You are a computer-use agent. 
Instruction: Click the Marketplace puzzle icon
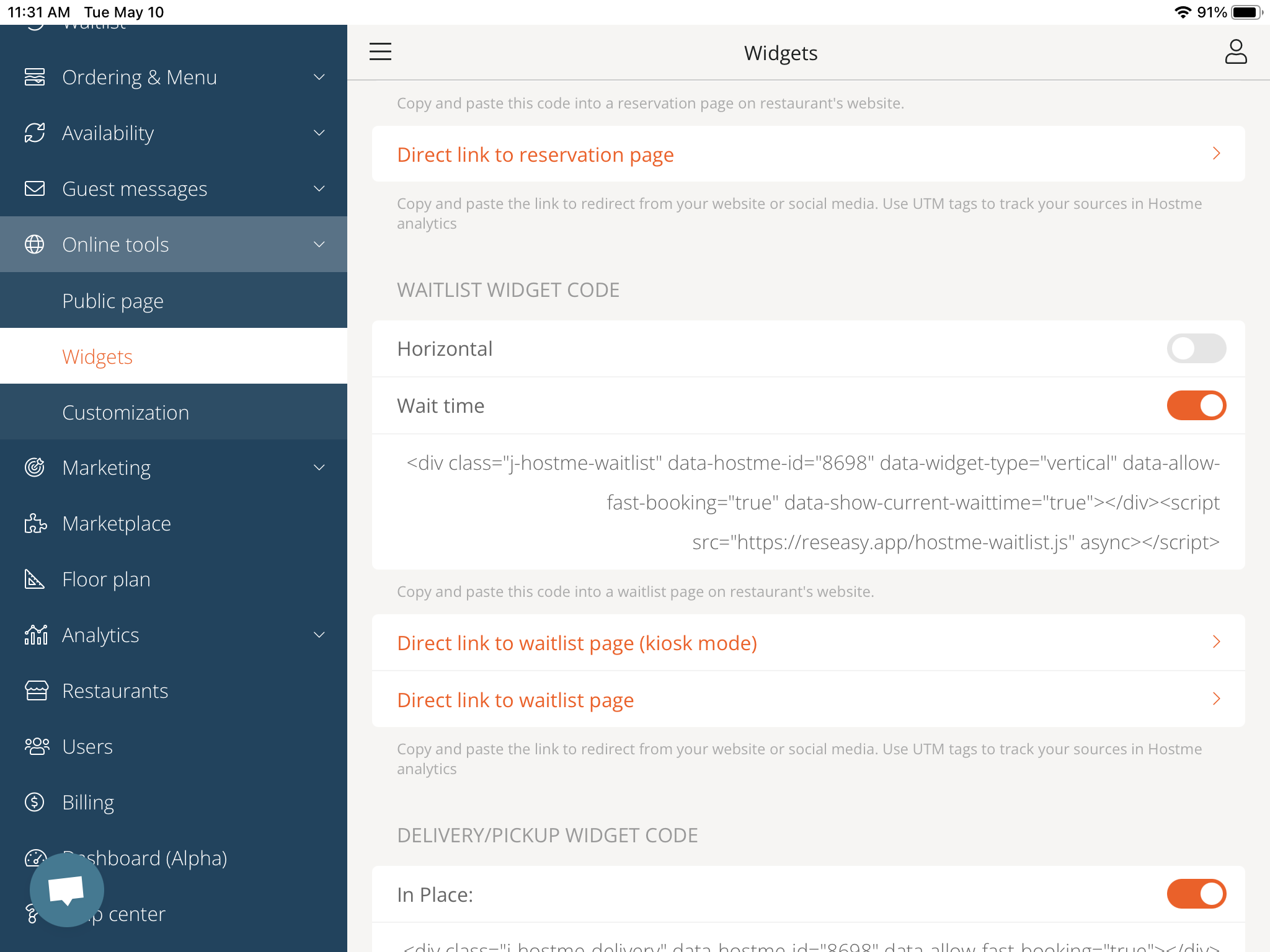pos(35,524)
